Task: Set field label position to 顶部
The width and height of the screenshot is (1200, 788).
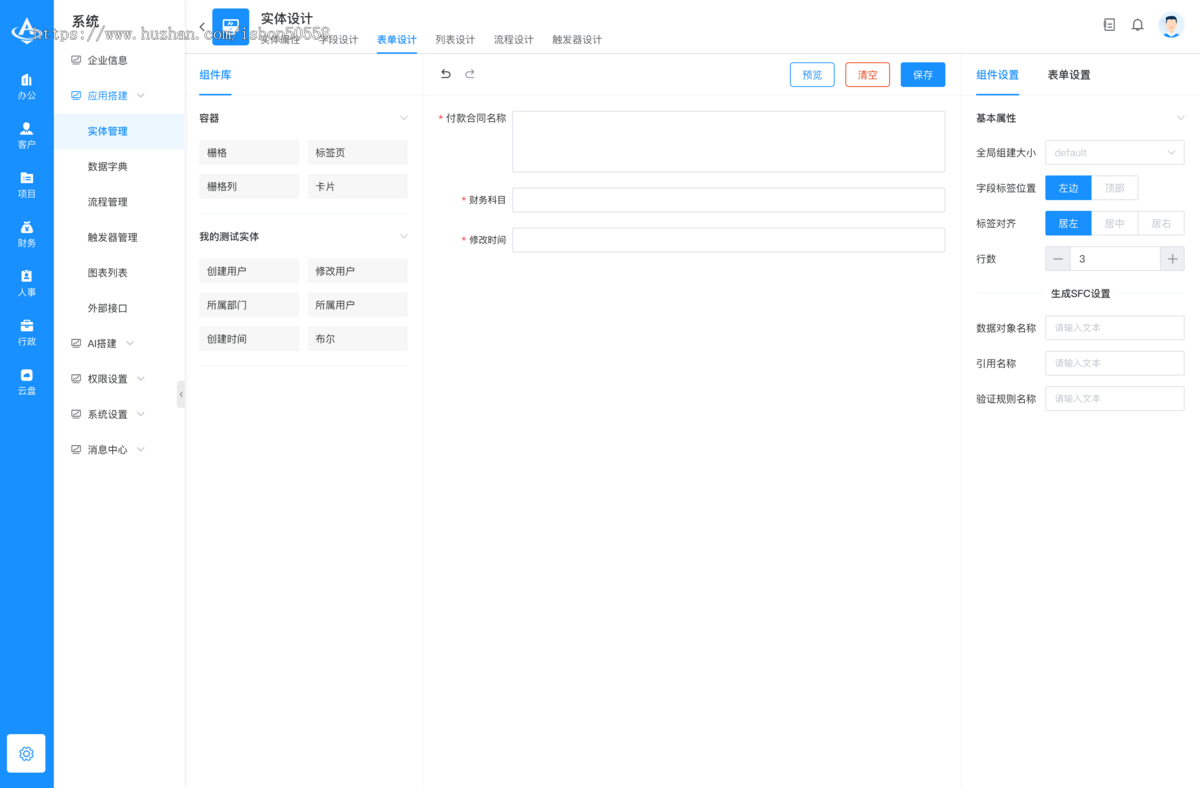Action: pos(1114,188)
